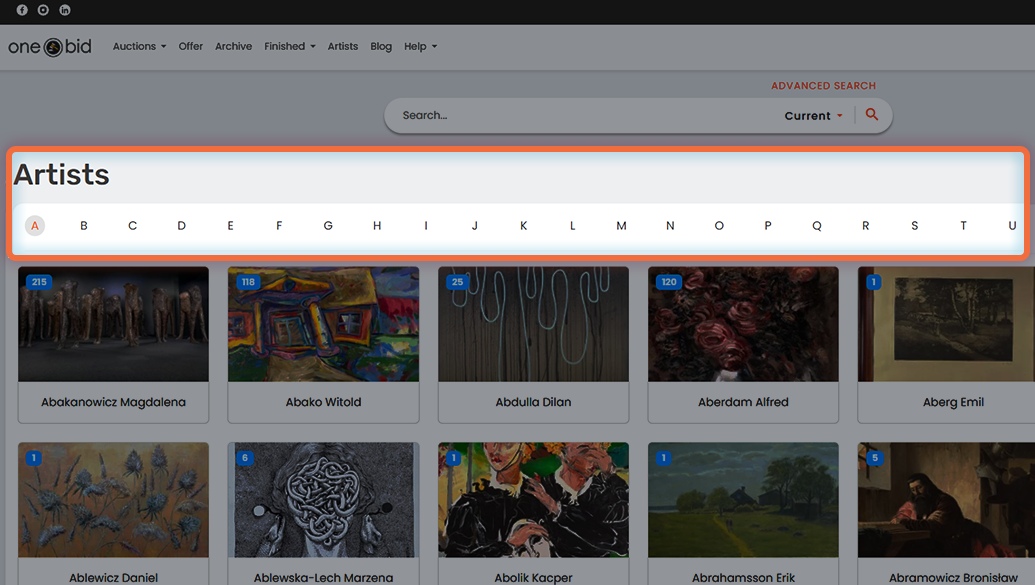Open Abolik Kacper artwork thumbnail
The image size is (1035, 585).
(x=533, y=500)
